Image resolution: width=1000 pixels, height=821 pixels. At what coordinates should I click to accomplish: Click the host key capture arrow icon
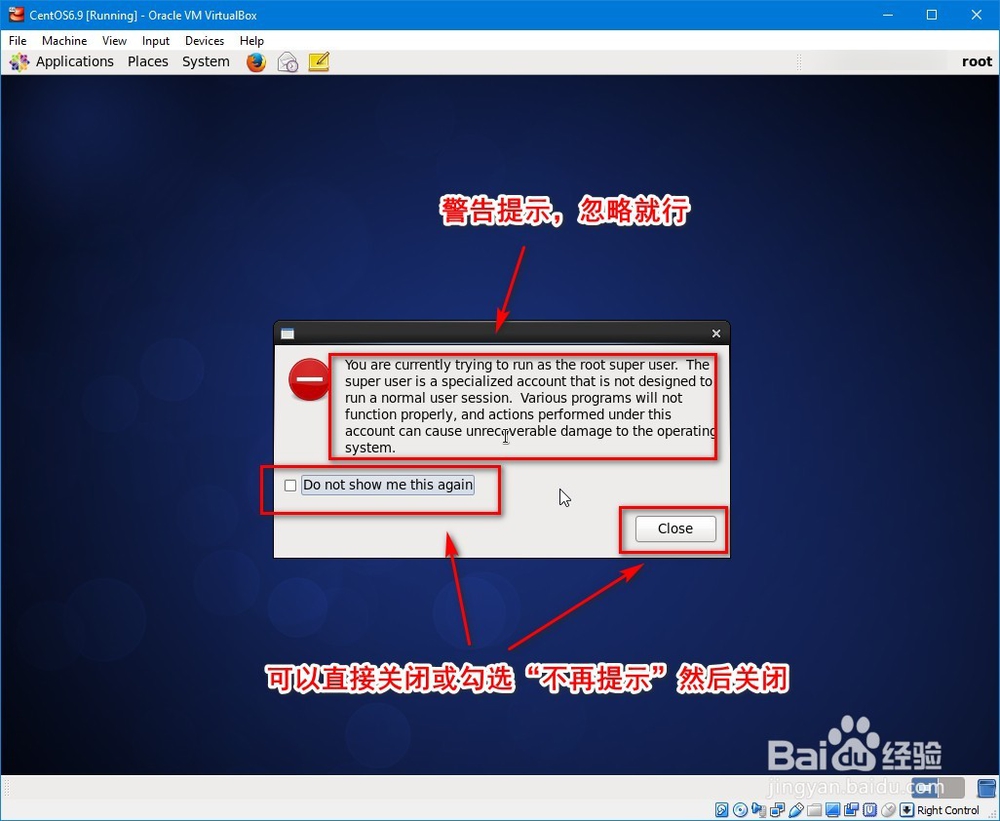click(x=907, y=810)
